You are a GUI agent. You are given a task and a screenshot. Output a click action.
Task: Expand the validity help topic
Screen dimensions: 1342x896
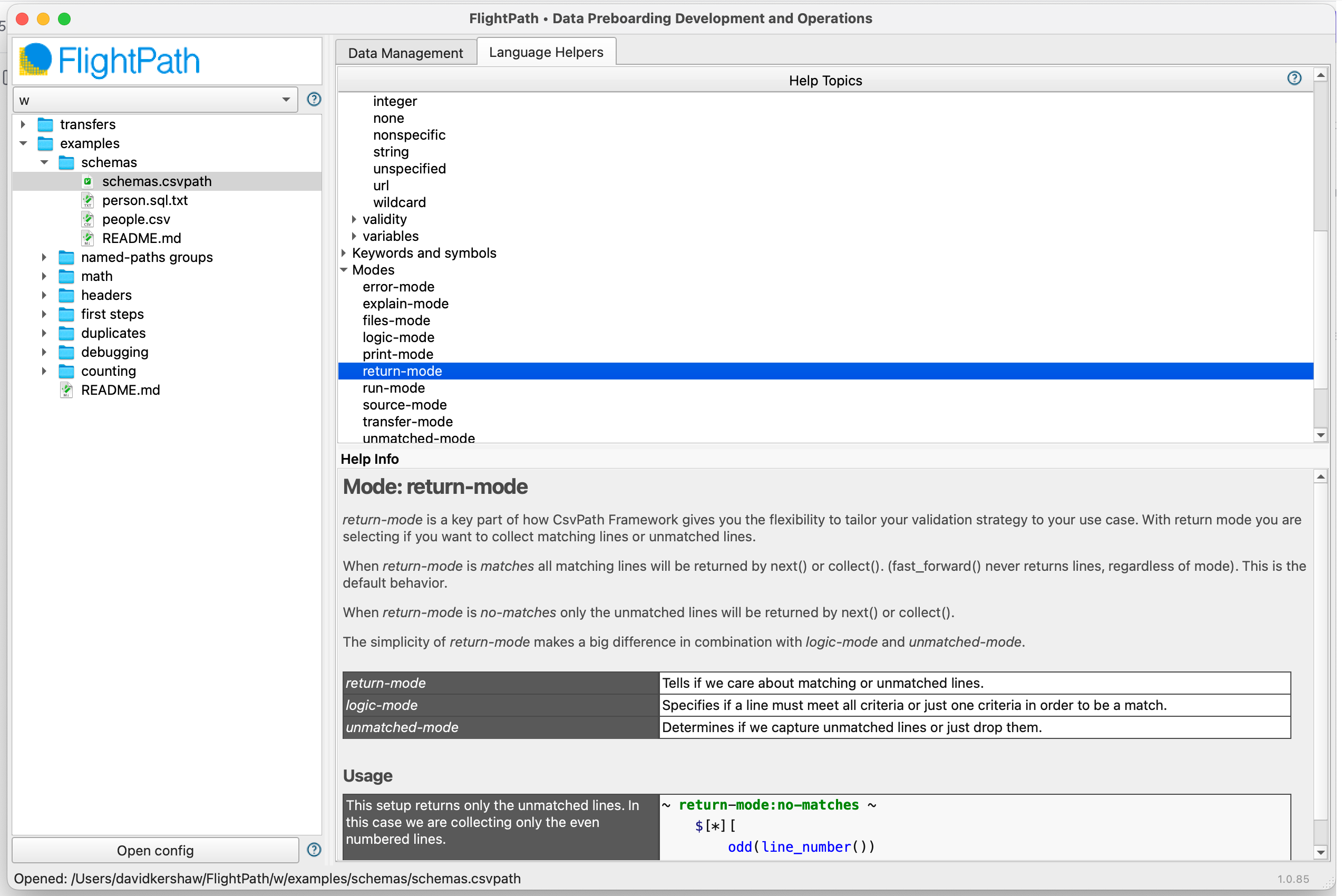[x=355, y=219]
